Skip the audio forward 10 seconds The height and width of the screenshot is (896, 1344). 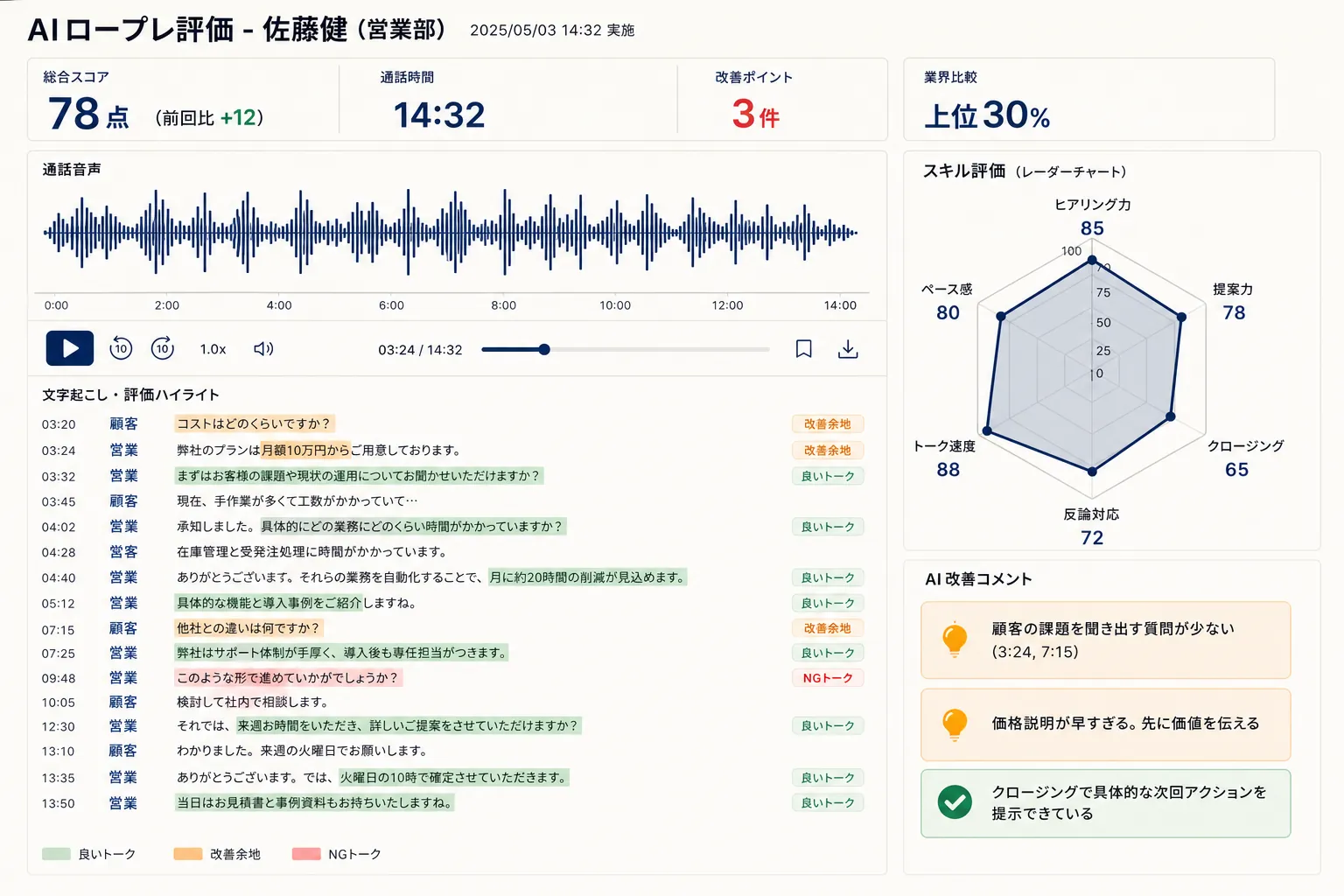163,348
